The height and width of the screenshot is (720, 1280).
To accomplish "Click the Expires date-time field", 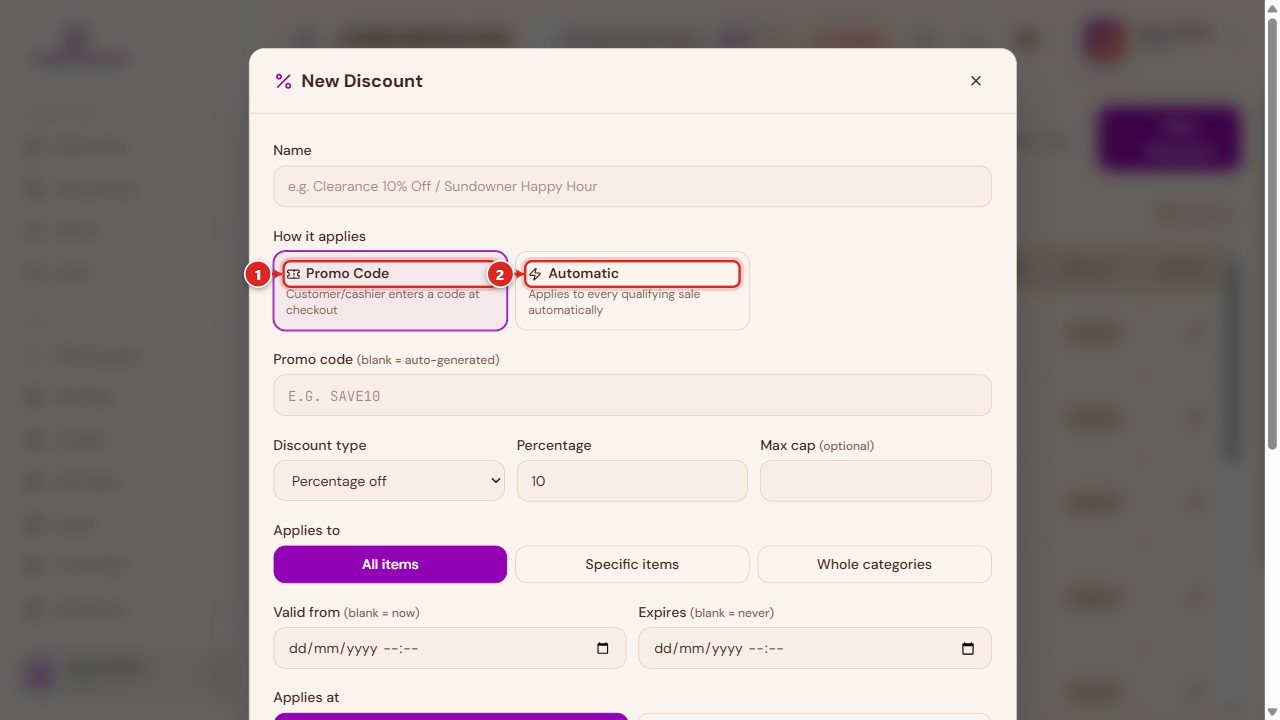I will tap(815, 648).
